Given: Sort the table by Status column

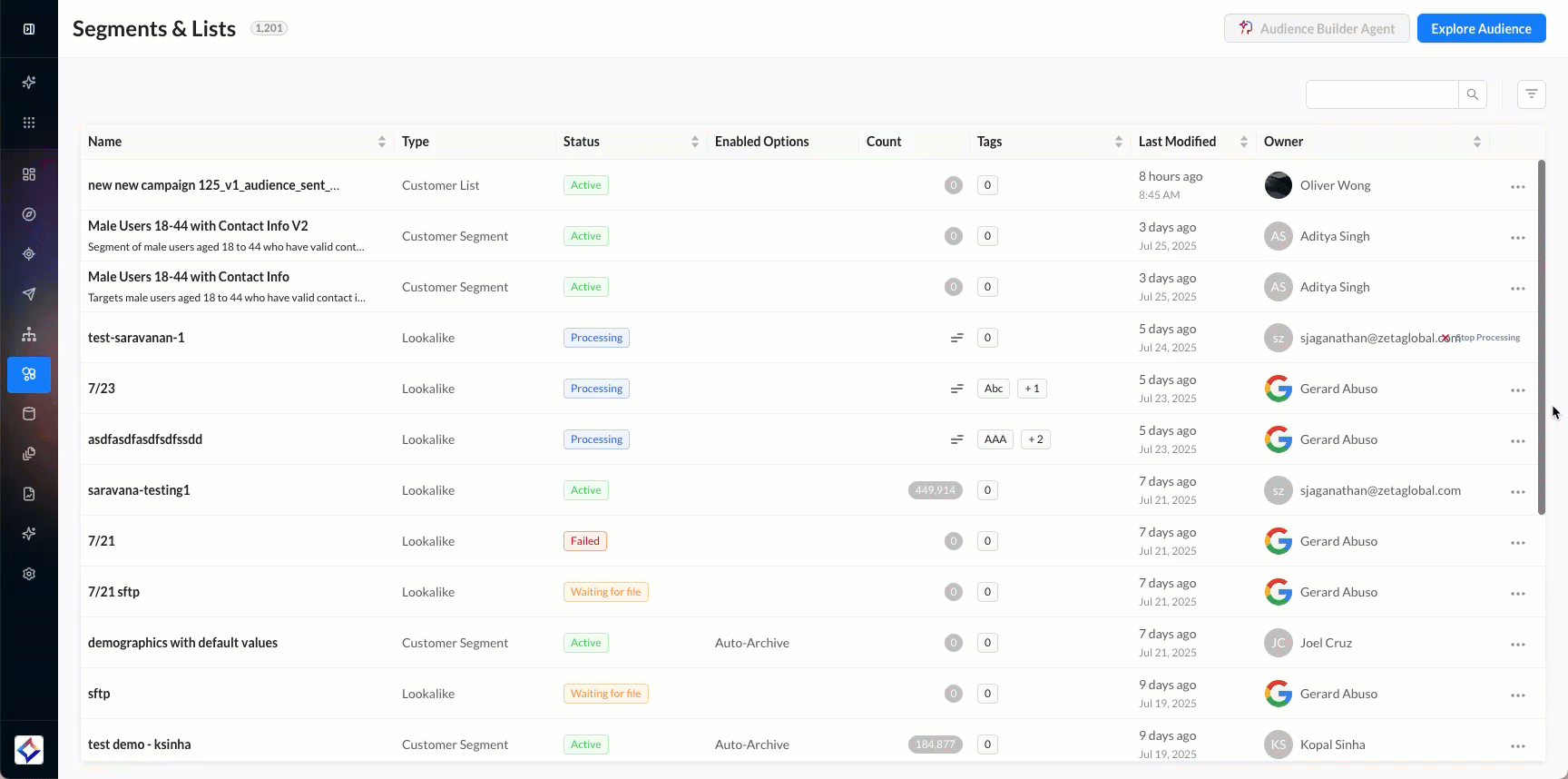Looking at the screenshot, I should 694,142.
